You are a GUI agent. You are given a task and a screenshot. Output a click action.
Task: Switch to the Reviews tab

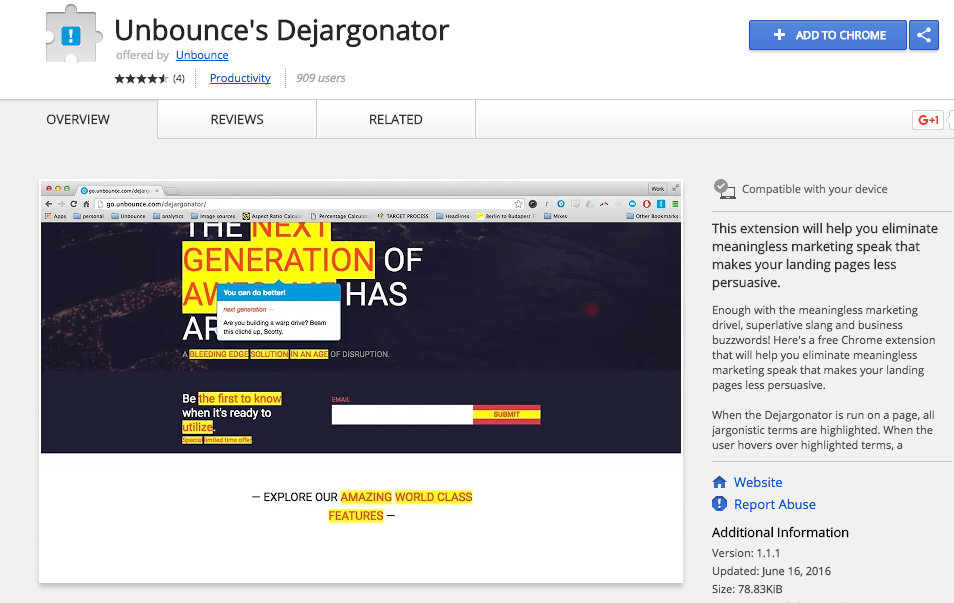click(x=237, y=119)
